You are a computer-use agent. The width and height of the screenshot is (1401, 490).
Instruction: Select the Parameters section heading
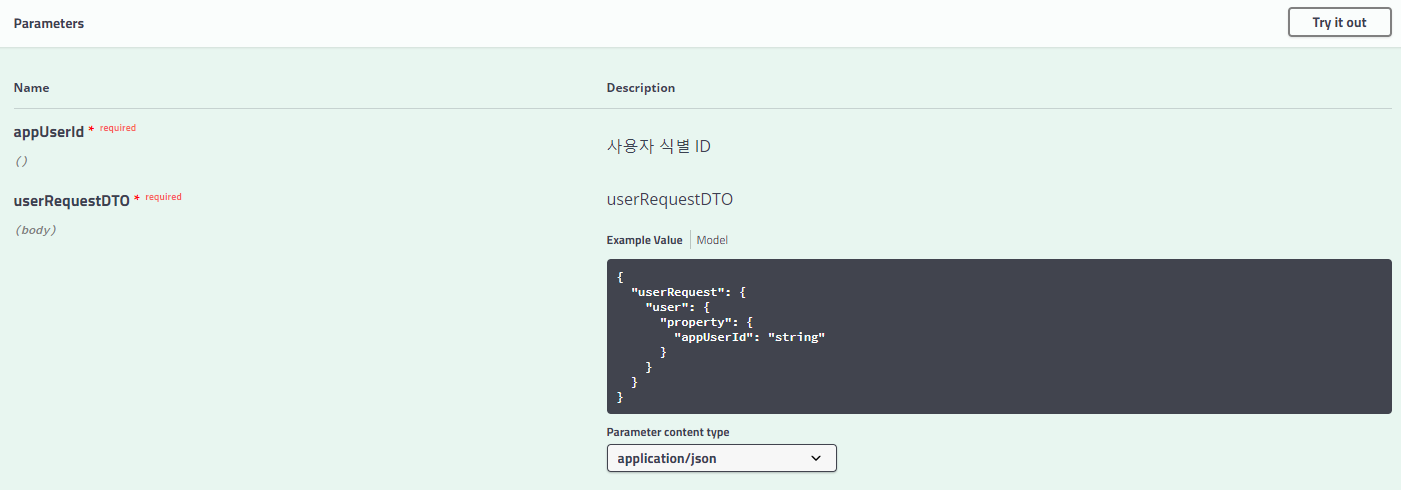coord(49,23)
